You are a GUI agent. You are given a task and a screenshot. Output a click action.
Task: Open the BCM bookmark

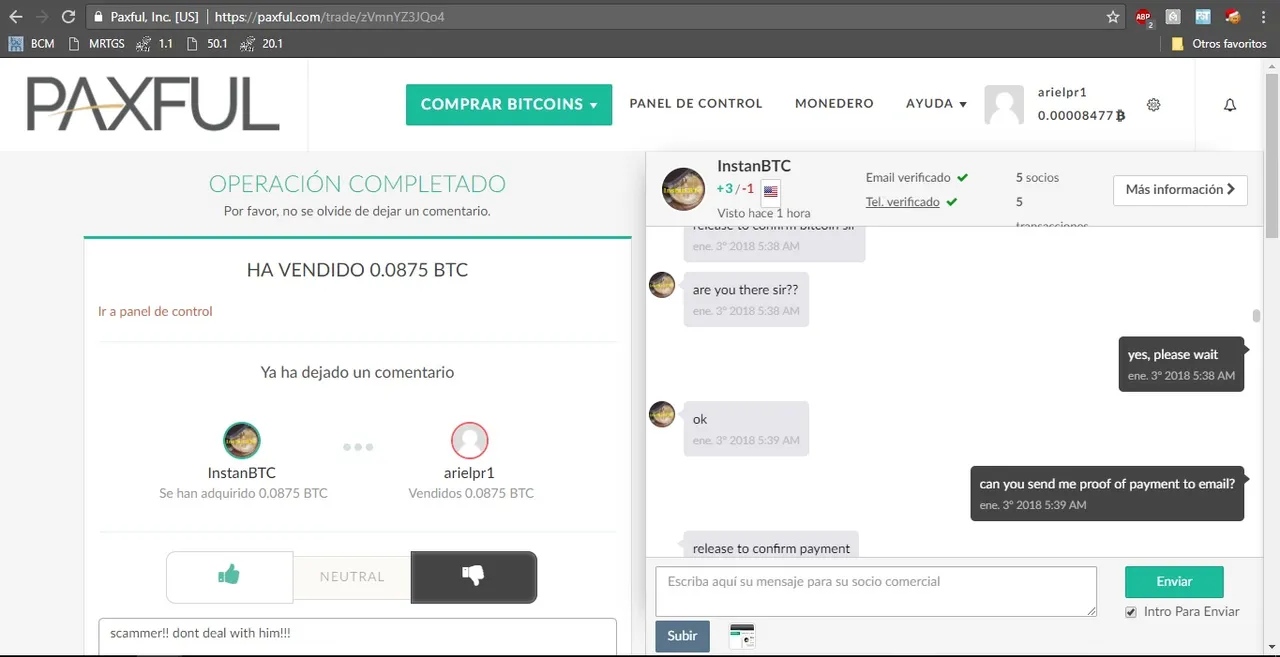31,44
